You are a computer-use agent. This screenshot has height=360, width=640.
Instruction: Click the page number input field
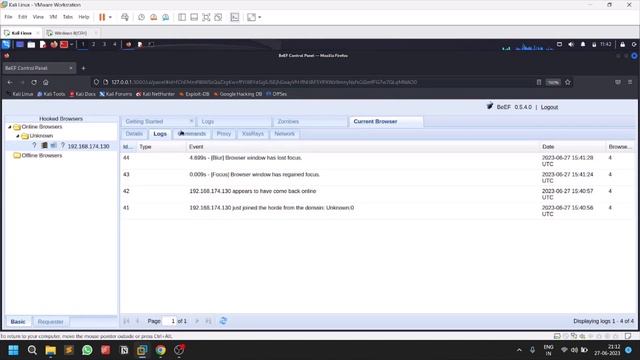(169, 321)
